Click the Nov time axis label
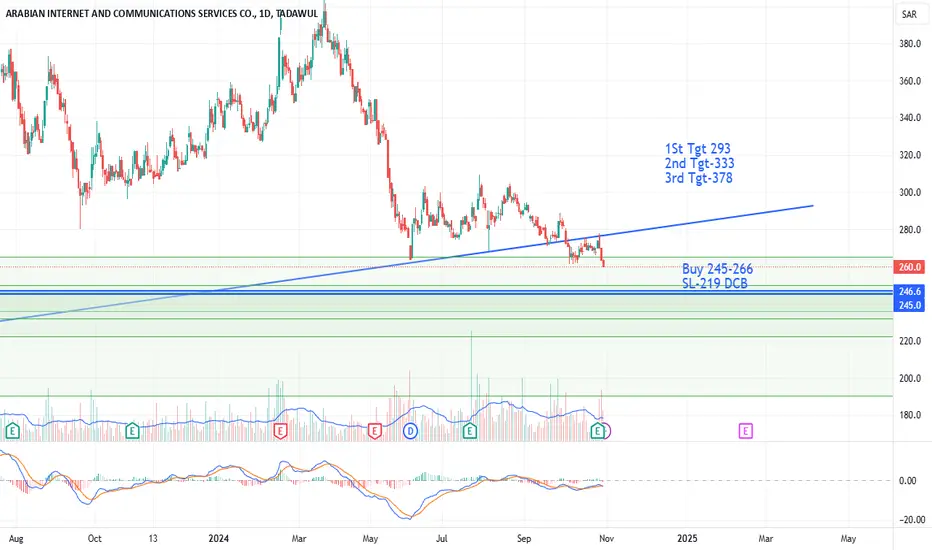932x550 pixels. (x=606, y=539)
